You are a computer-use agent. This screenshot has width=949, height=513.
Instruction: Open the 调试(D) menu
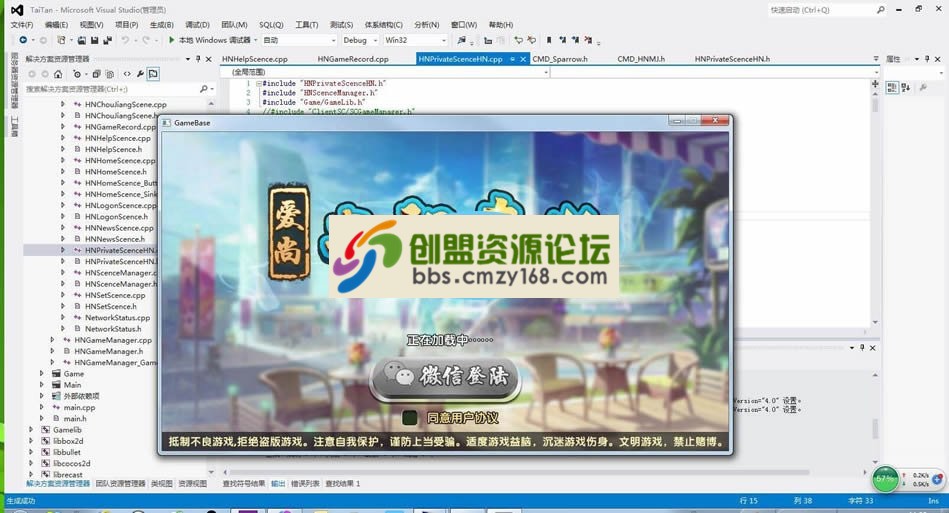coord(197,25)
